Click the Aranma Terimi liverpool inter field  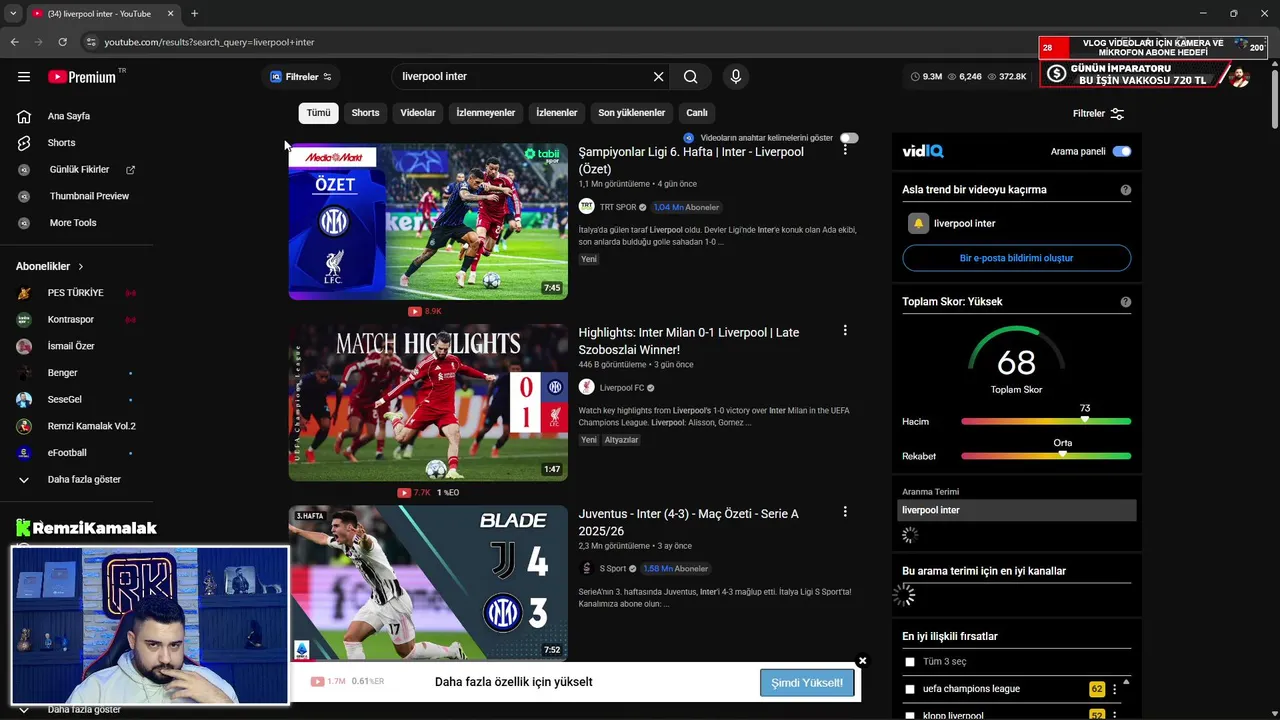pos(1017,510)
